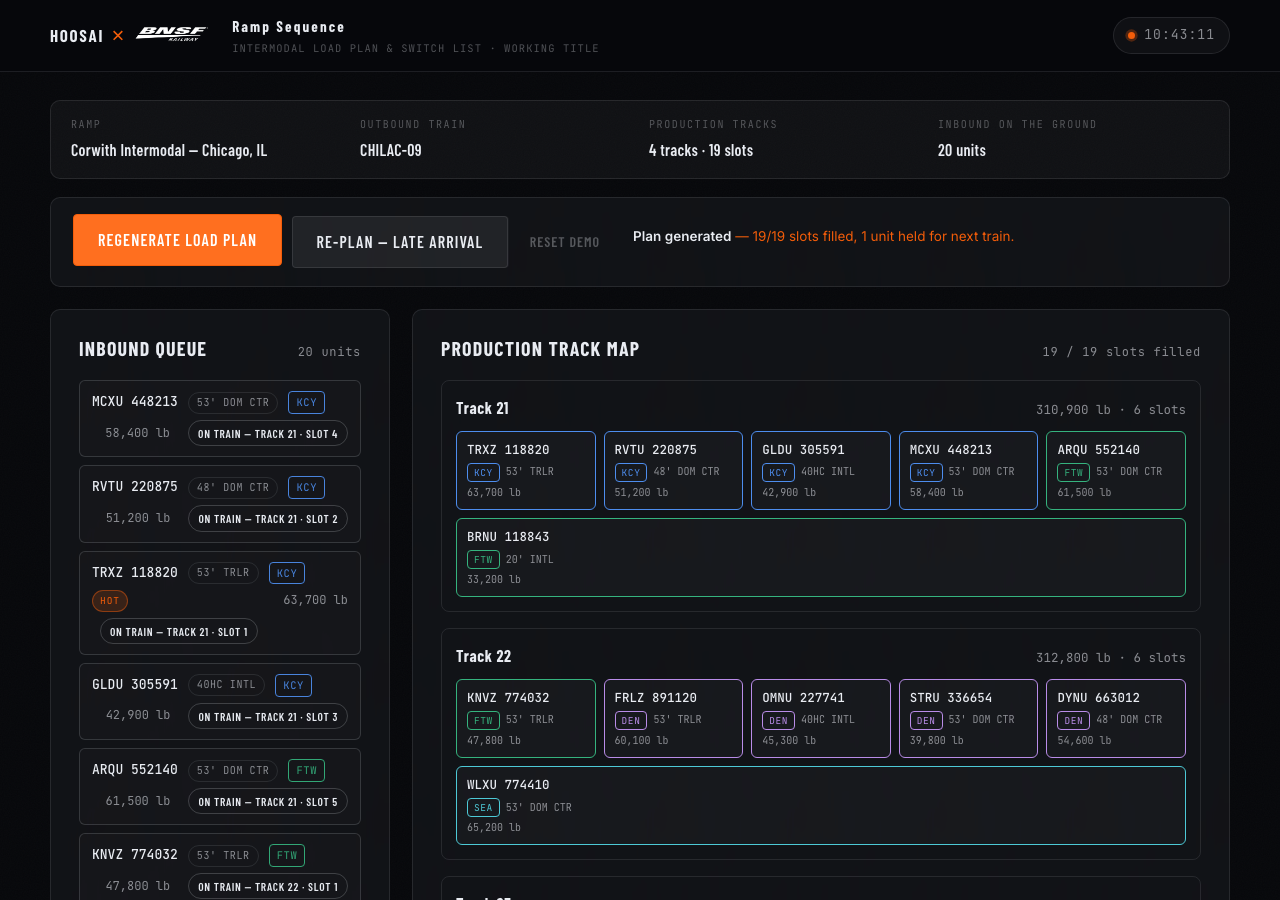Click the Plan generated status message
This screenshot has height=900, width=1280.
tap(823, 237)
